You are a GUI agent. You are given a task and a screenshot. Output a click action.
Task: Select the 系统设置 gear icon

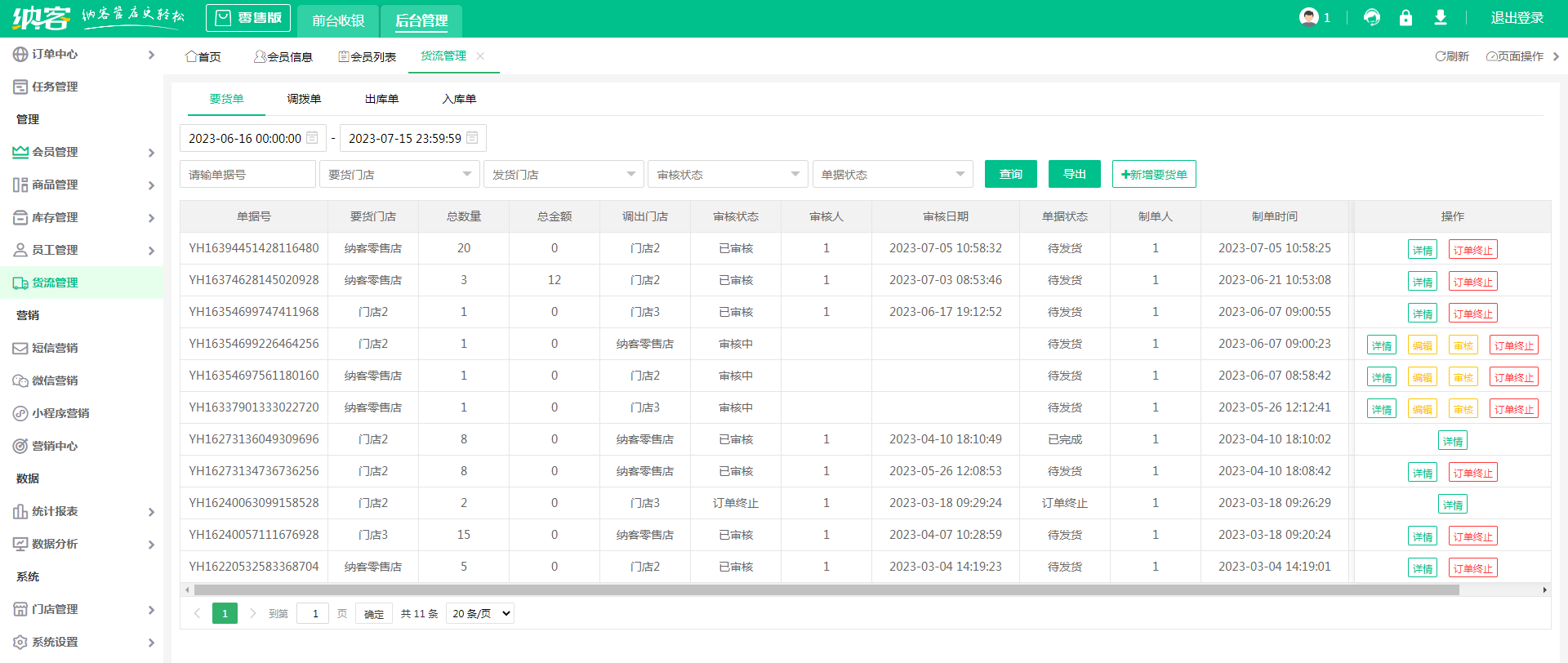pyautogui.click(x=20, y=642)
